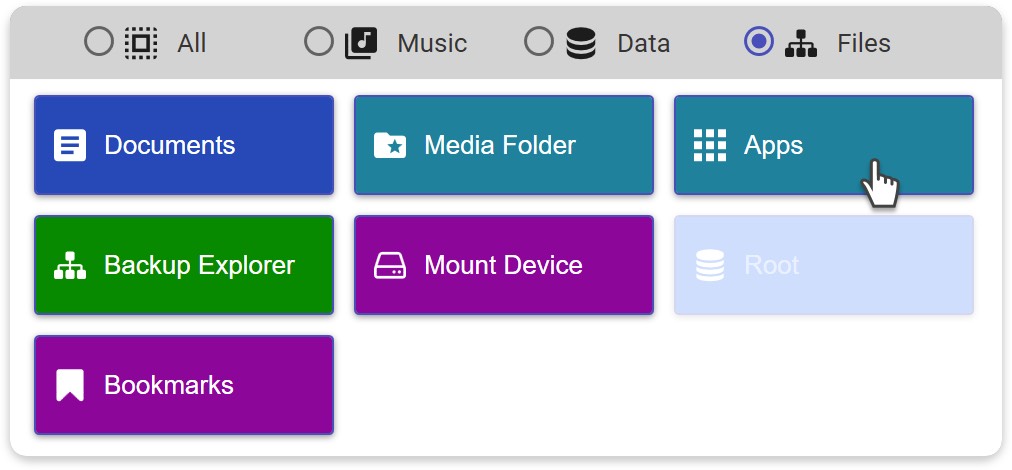Click the Music library icon in filter bar
1012x470 pixels.
click(x=361, y=43)
